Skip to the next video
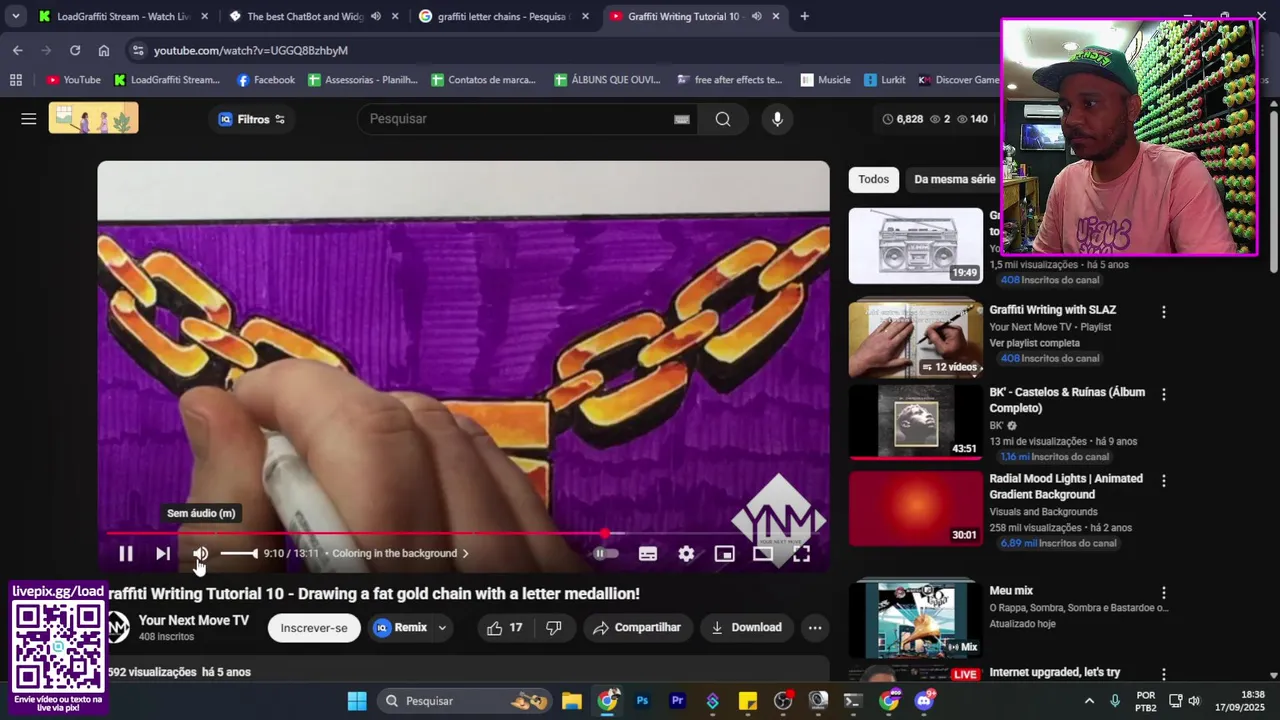The image size is (1280, 720). pyautogui.click(x=163, y=553)
